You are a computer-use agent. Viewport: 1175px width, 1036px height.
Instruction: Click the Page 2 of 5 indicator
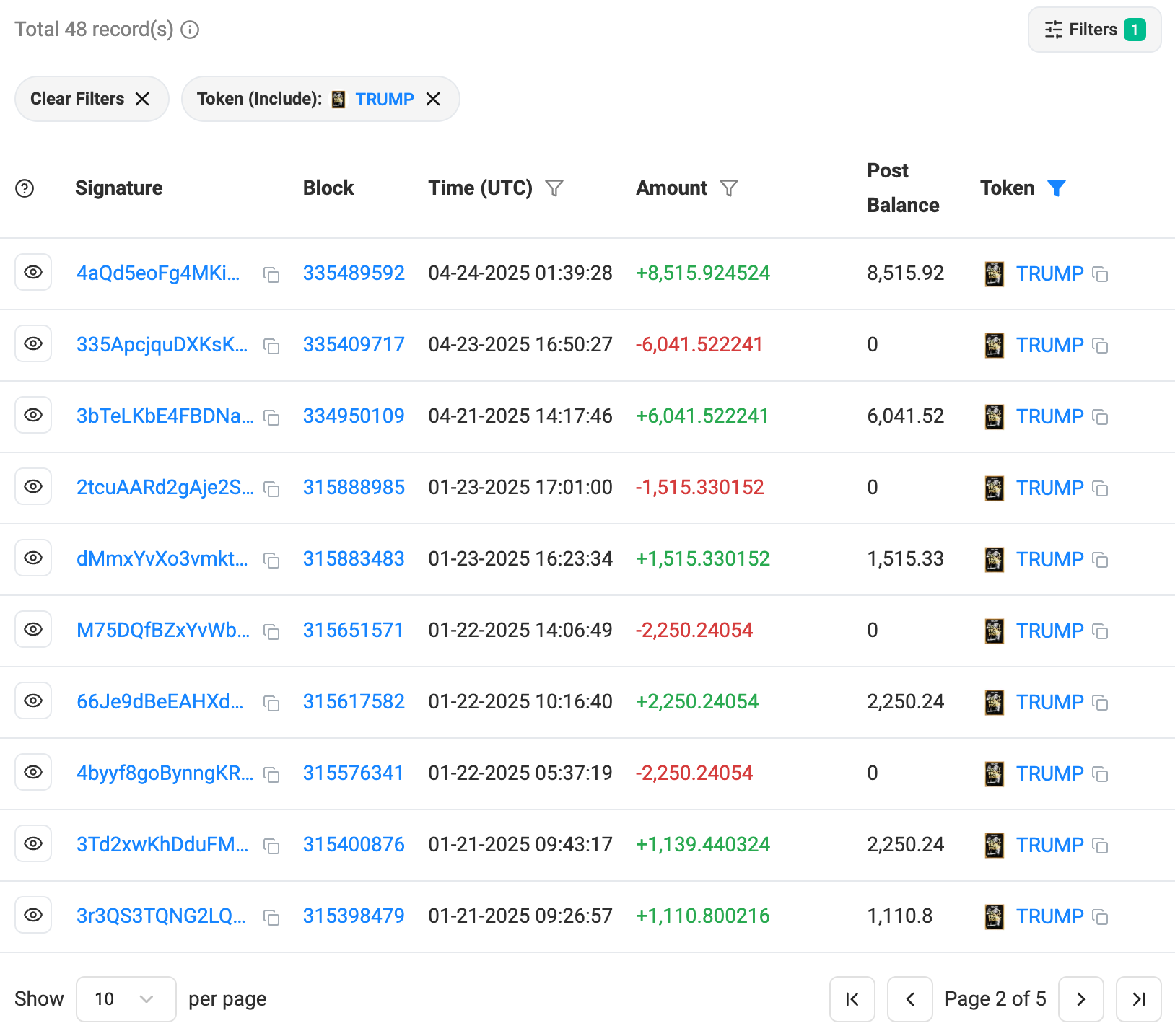point(995,999)
